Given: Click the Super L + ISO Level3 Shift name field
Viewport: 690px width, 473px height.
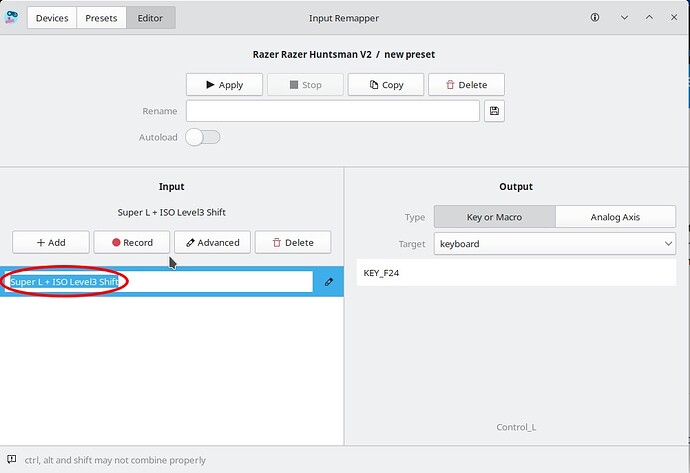Looking at the screenshot, I should pos(158,282).
